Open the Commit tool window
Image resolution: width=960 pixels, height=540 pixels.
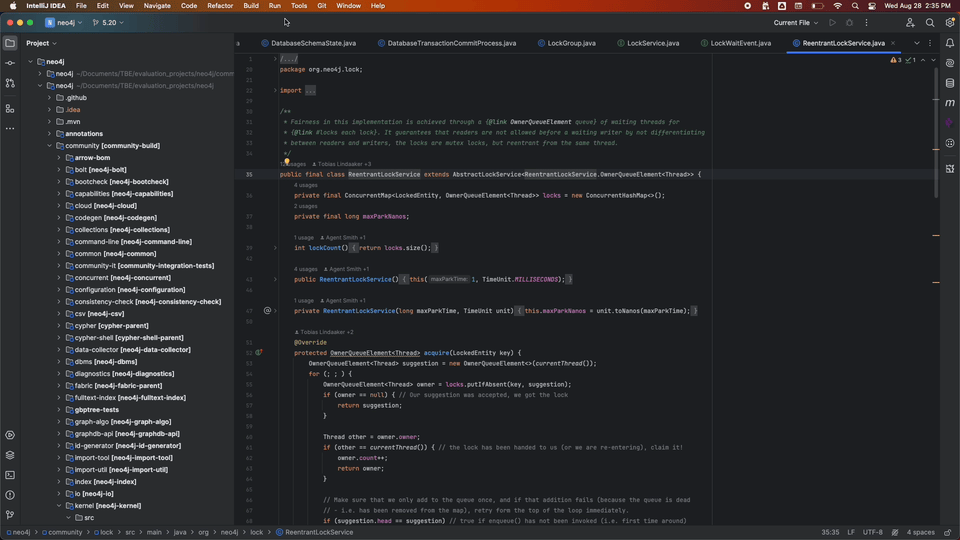click(x=10, y=63)
